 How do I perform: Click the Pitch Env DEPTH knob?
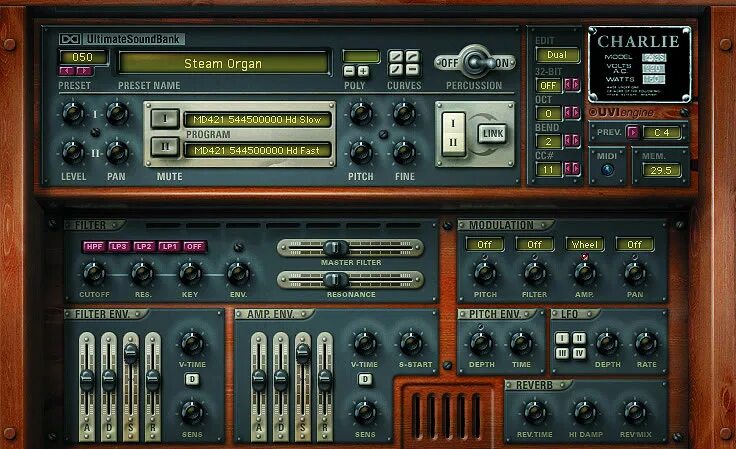[481, 344]
